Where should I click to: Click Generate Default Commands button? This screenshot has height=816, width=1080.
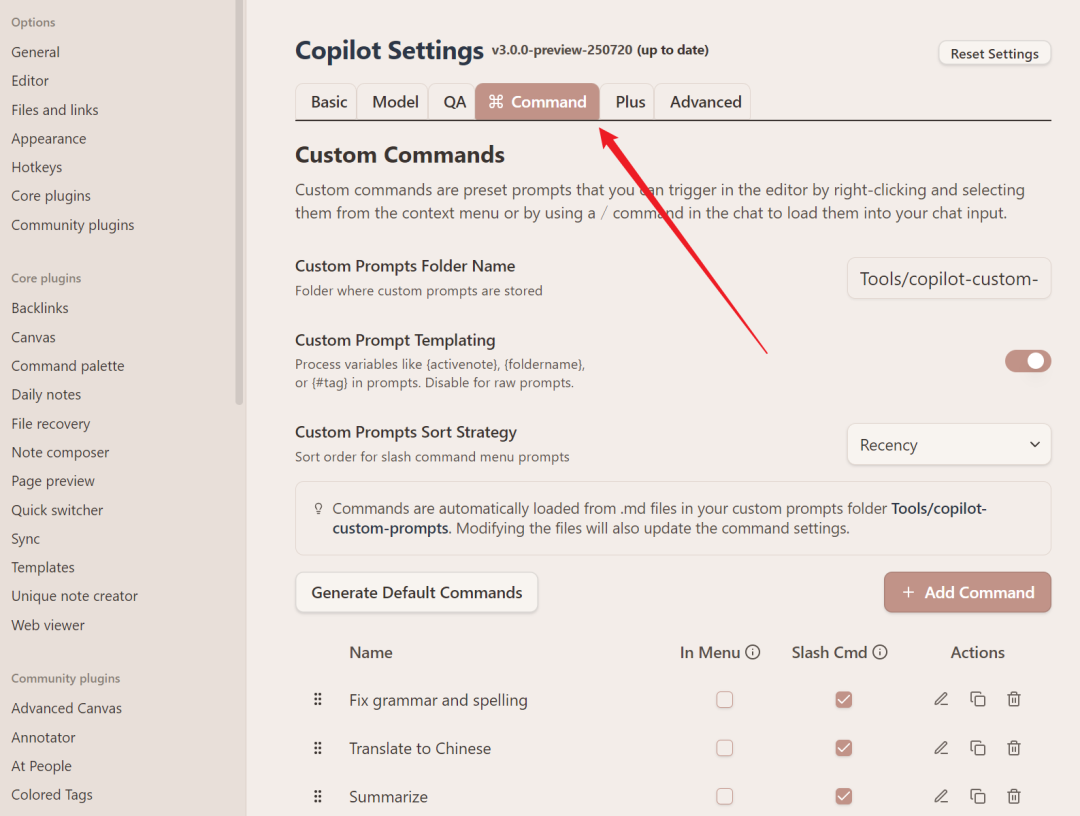[417, 592]
